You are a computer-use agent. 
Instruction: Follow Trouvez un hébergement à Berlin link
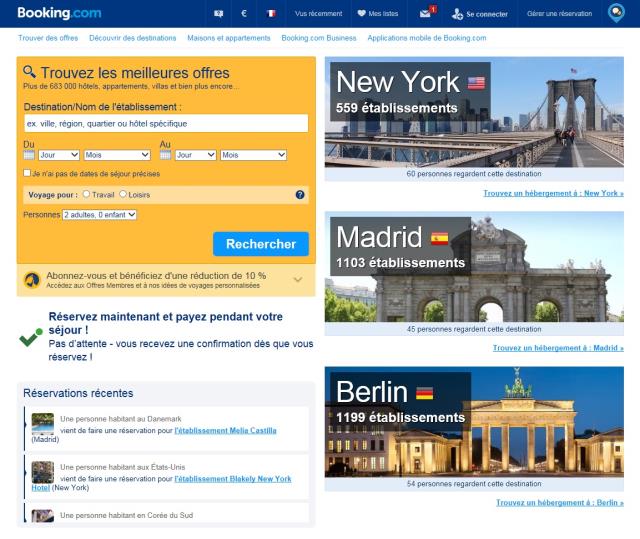point(560,503)
